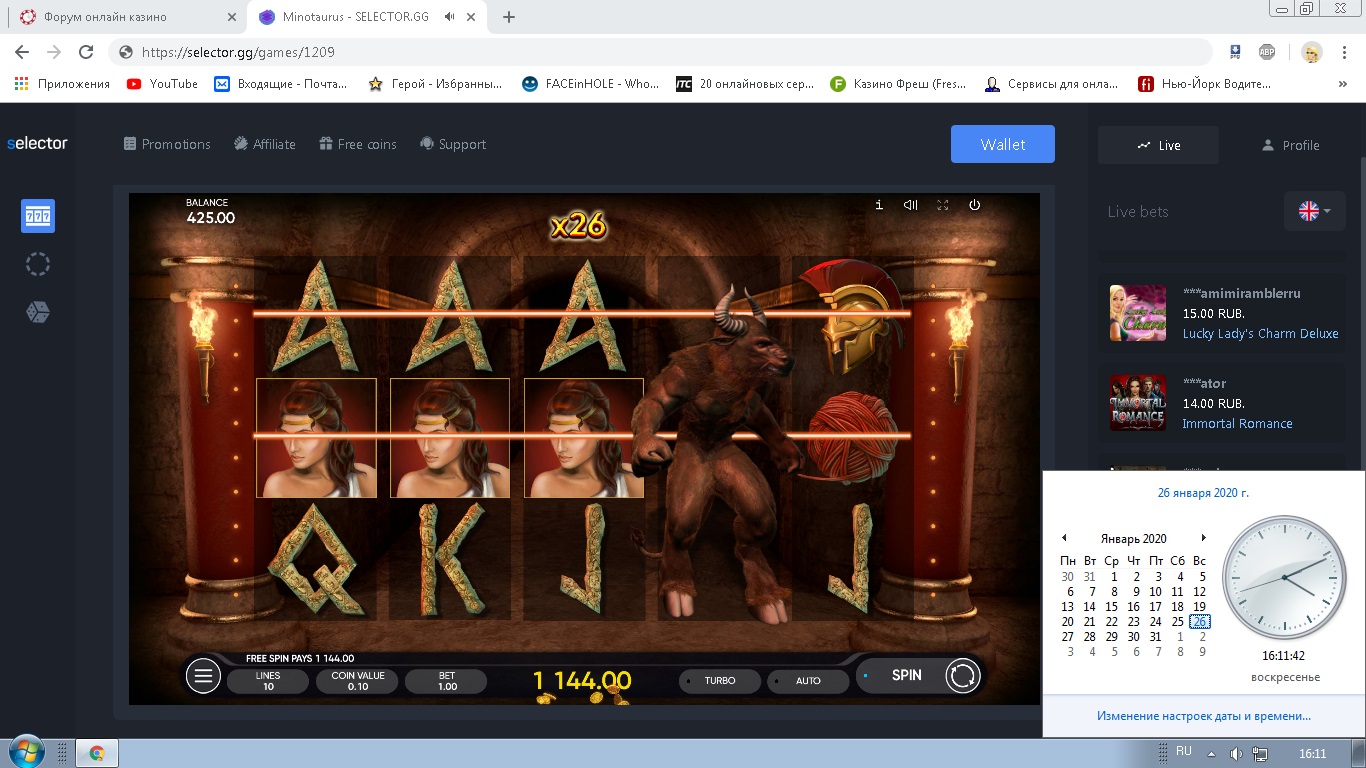Click the circular respin arrows icon
1366x768 pixels.
coord(963,676)
